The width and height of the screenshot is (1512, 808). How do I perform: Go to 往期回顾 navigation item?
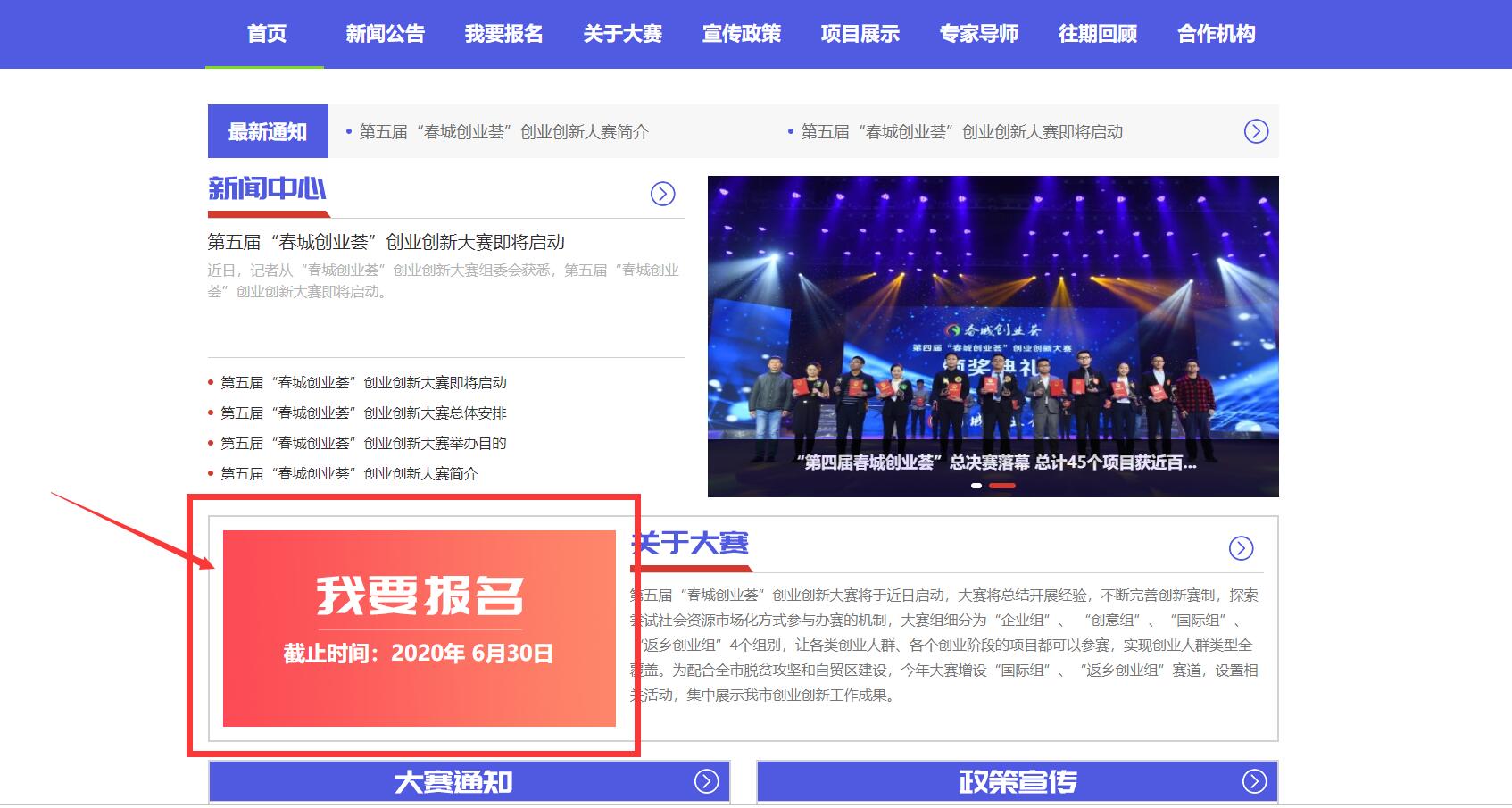[1097, 34]
